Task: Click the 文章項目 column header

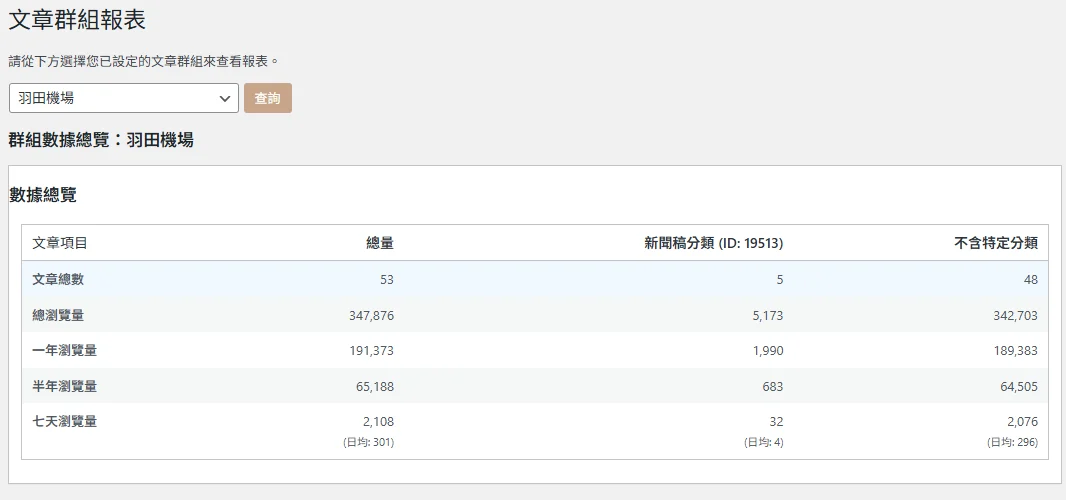Action: tap(60, 243)
